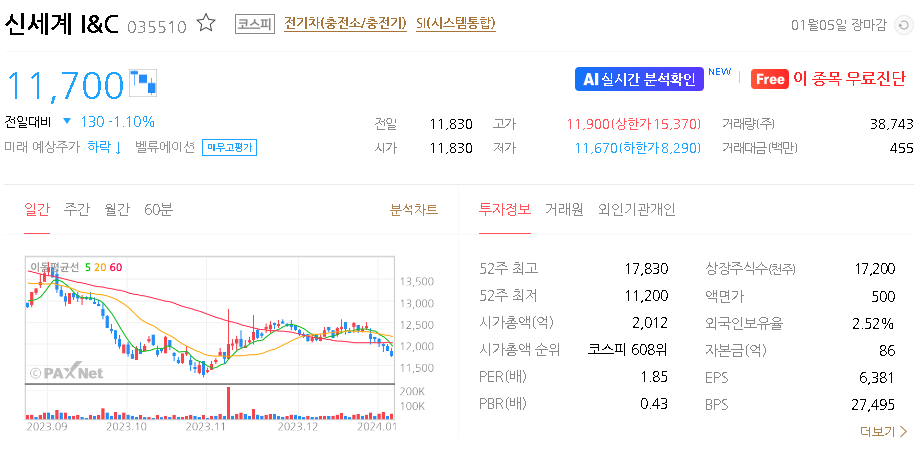Screen dimensions: 914x457
Task: Click the 시가 price label
Action: tap(385, 148)
